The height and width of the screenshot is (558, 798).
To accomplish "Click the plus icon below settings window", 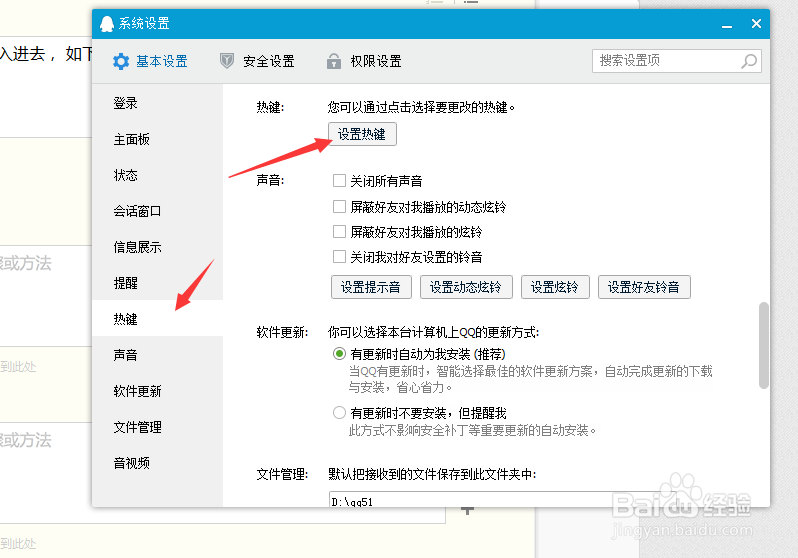I will 467,510.
